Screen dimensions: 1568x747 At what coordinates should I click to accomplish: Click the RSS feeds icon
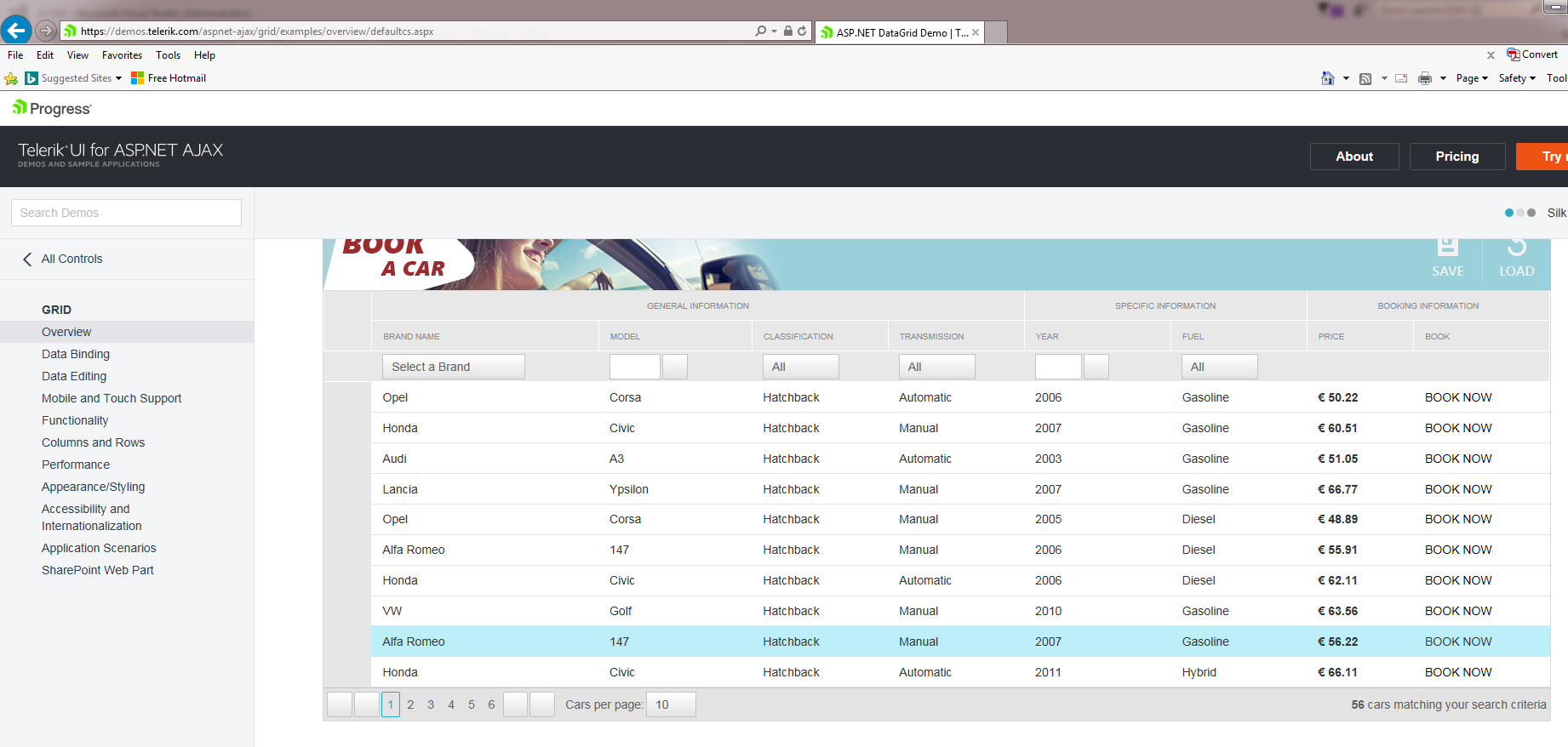1365,78
